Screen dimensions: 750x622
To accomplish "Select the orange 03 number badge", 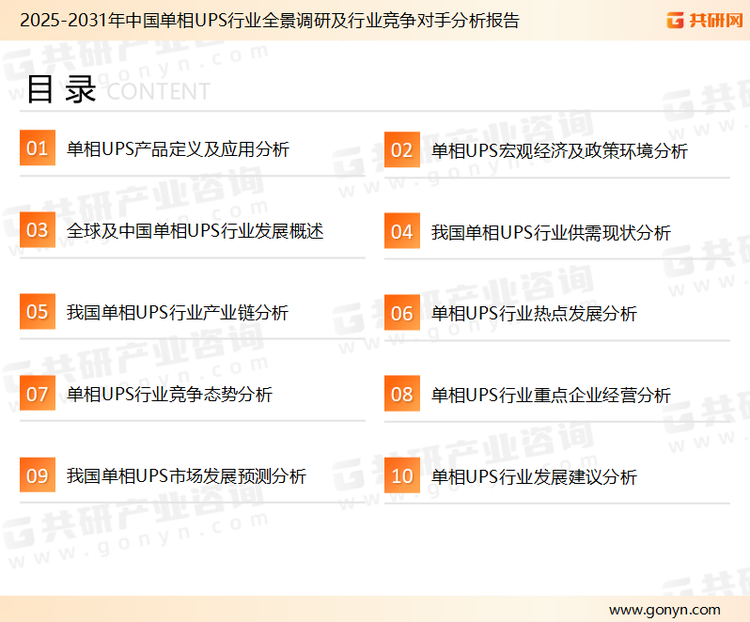I will (x=37, y=230).
